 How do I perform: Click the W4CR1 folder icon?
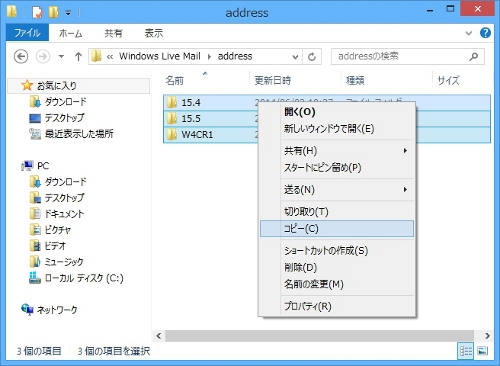coord(172,134)
